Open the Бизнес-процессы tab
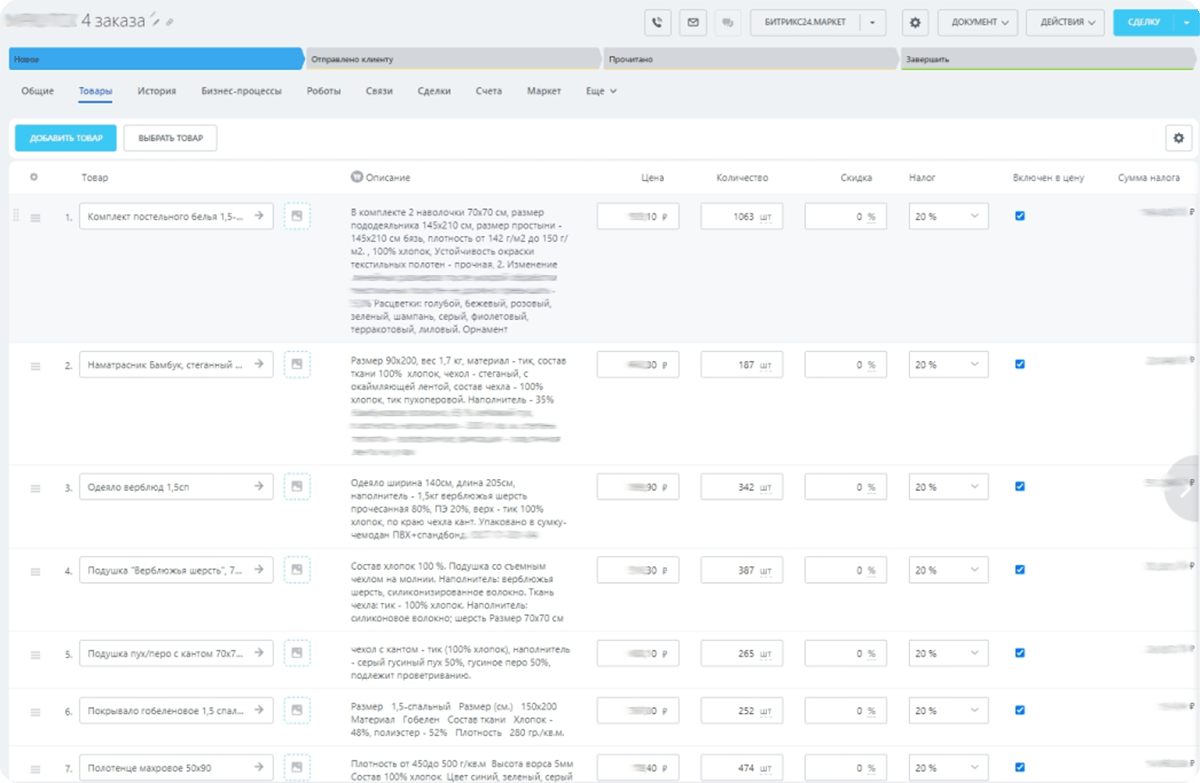 [x=241, y=91]
